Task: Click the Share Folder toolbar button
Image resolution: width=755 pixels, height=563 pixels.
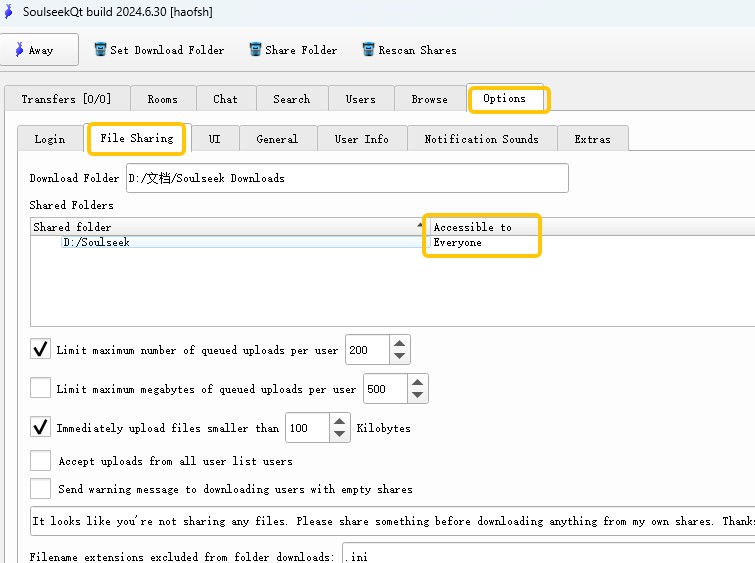Action: 293,50
